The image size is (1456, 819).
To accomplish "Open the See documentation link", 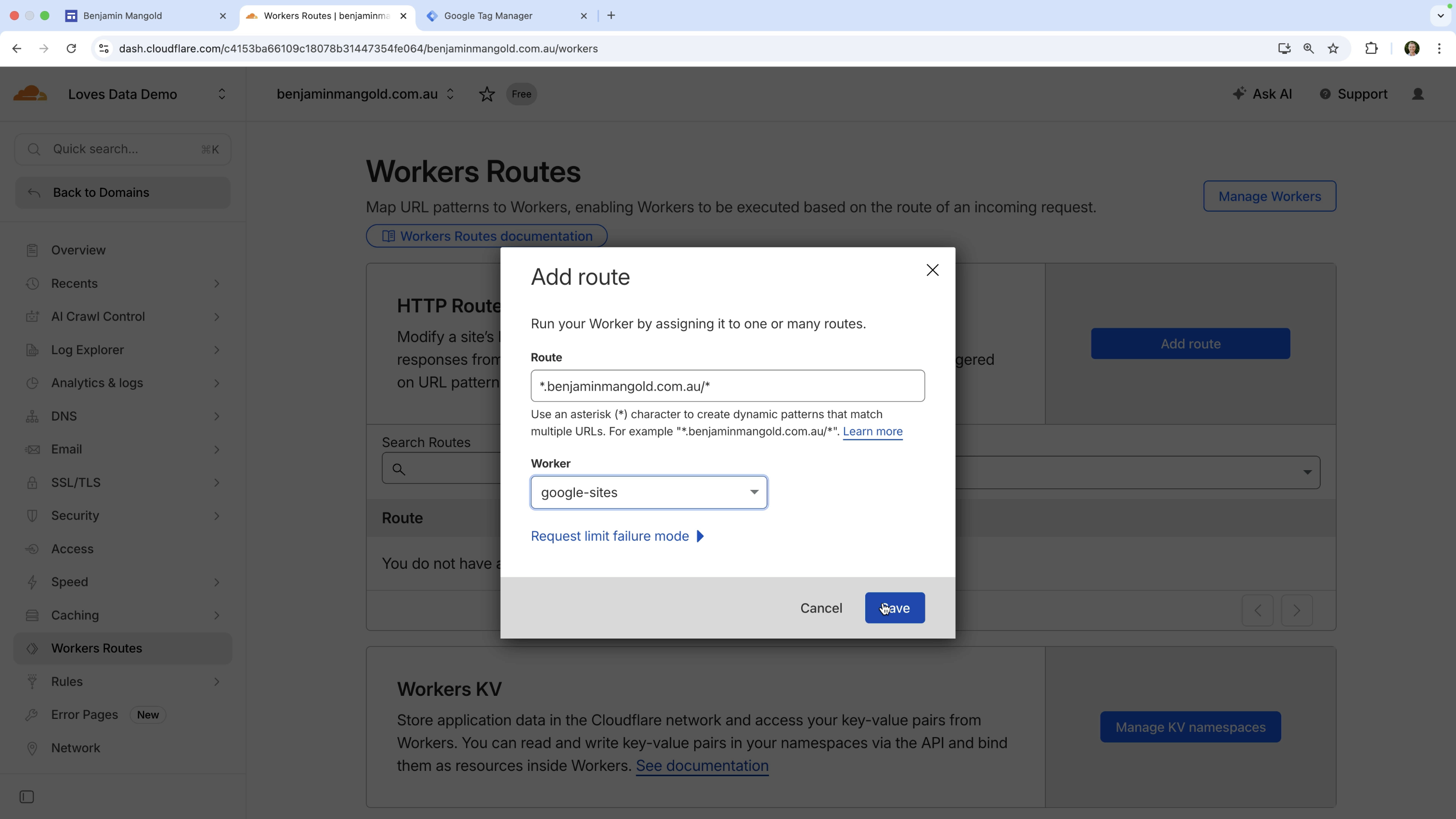I will click(702, 766).
